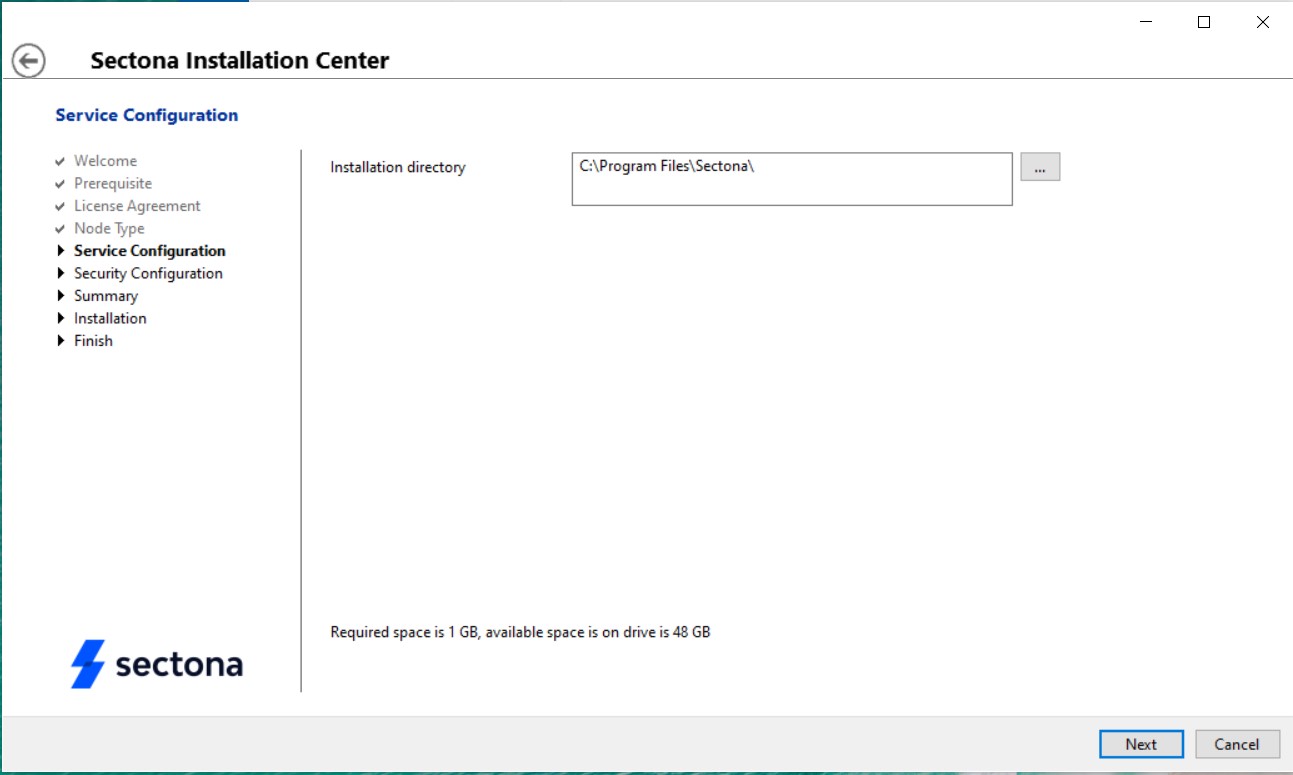Screen dimensions: 1293x775
Task: Select the Welcome step
Action: (105, 161)
